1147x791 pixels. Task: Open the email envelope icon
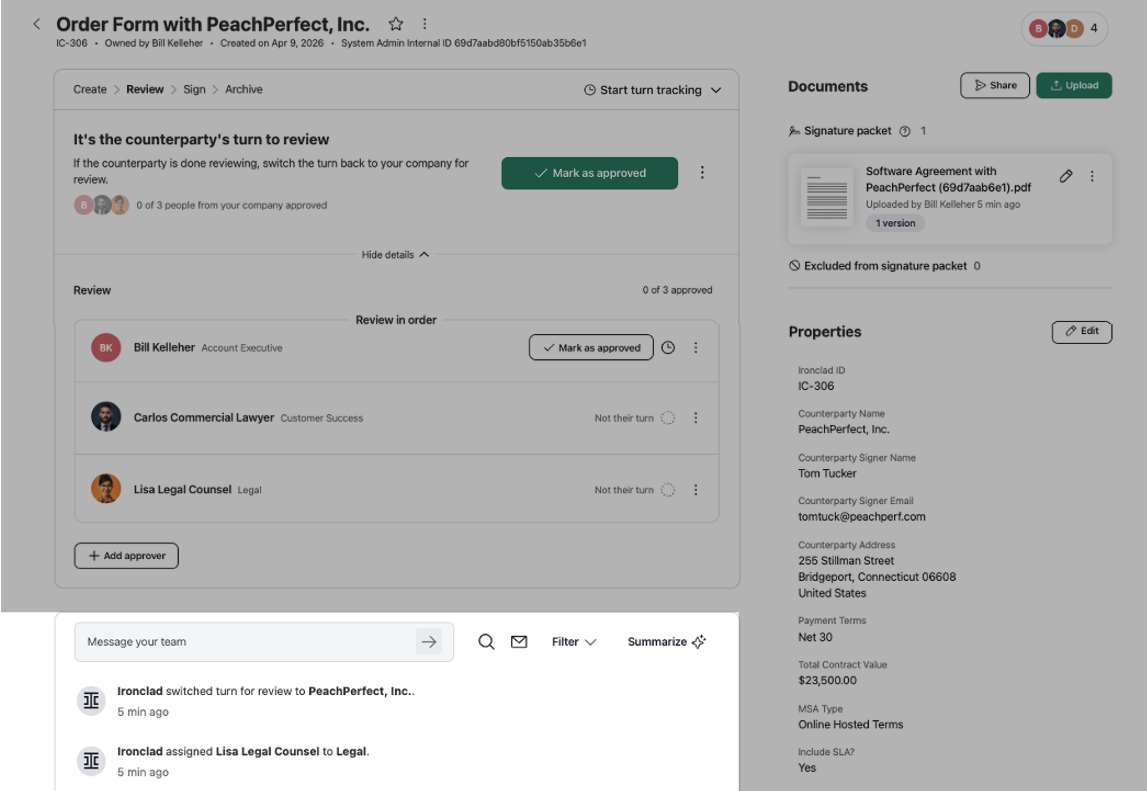click(519, 642)
